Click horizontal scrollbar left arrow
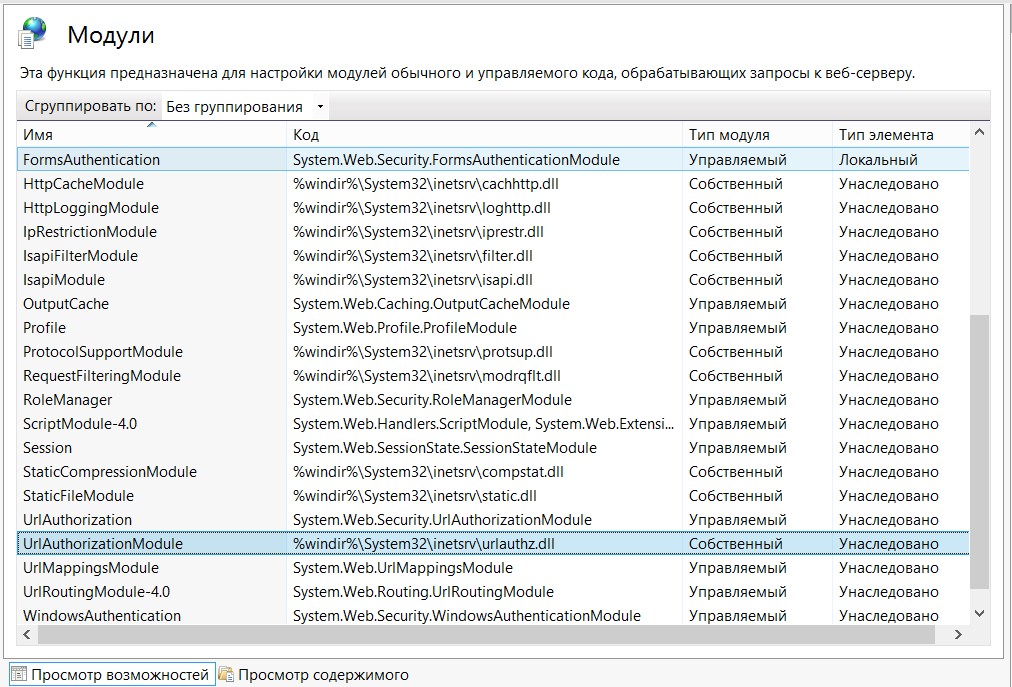The width and height of the screenshot is (1012, 687). pyautogui.click(x=26, y=635)
